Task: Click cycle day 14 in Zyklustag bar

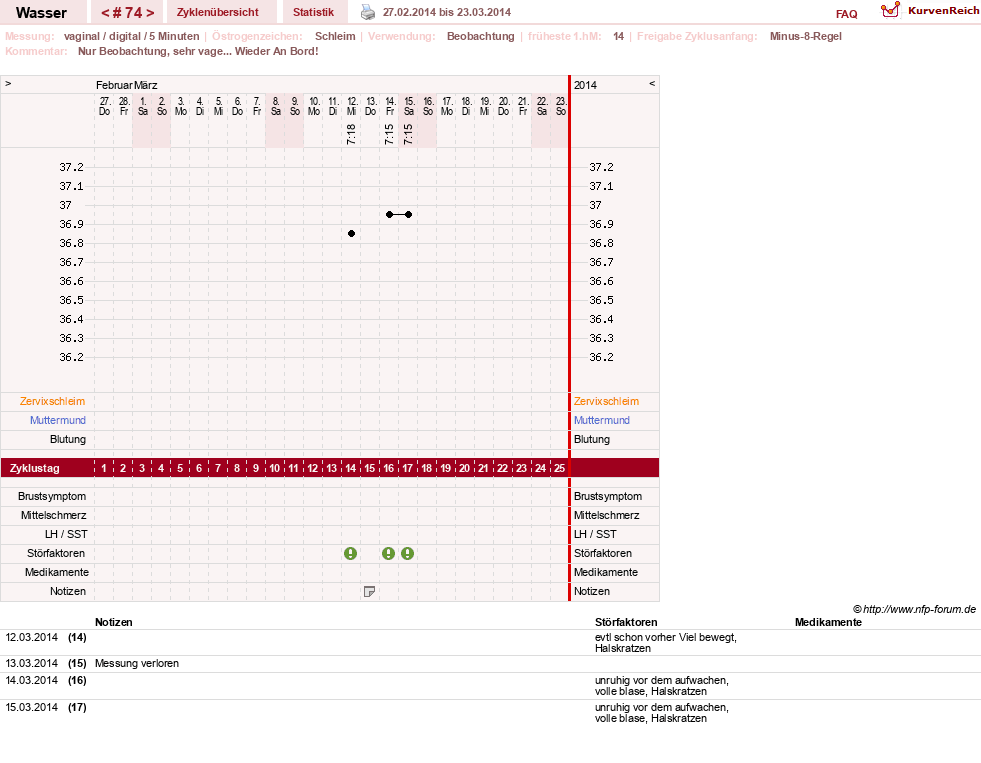Action: [x=350, y=468]
